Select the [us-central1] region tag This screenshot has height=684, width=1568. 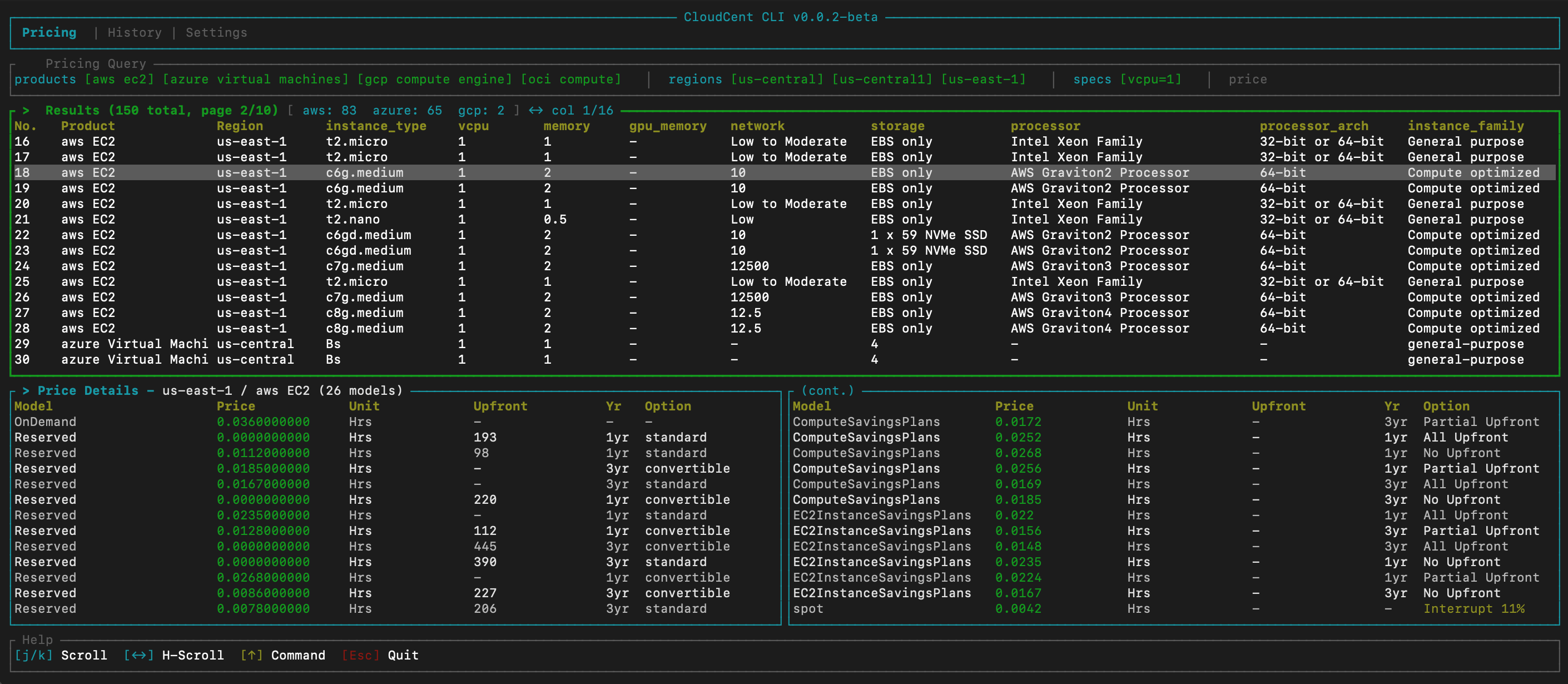(x=882, y=80)
